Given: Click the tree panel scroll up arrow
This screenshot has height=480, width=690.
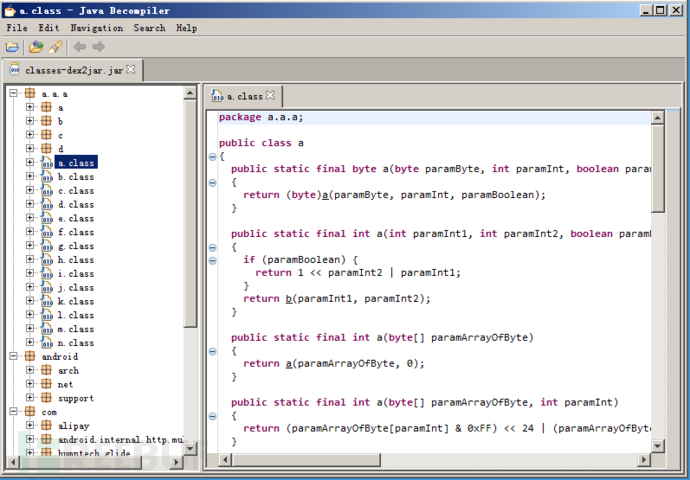Looking at the screenshot, I should [x=190, y=93].
